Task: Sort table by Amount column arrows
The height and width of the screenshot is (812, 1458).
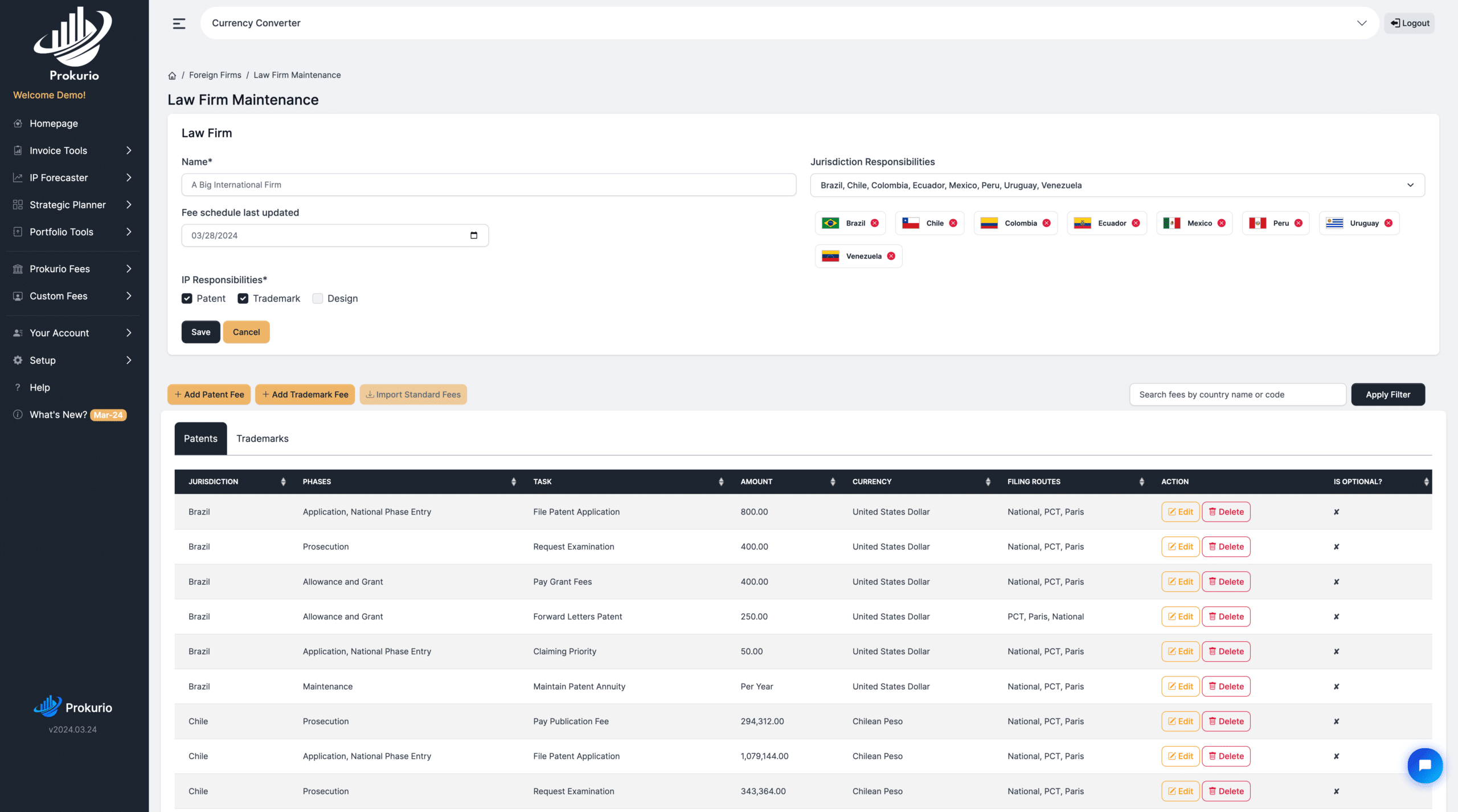Action: [x=833, y=482]
